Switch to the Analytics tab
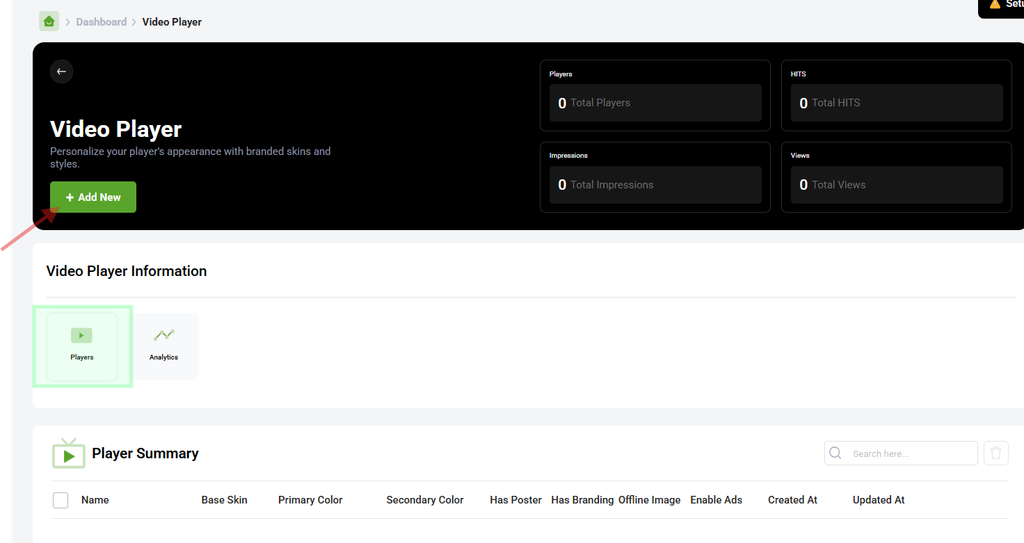Image resolution: width=1024 pixels, height=543 pixels. [164, 346]
